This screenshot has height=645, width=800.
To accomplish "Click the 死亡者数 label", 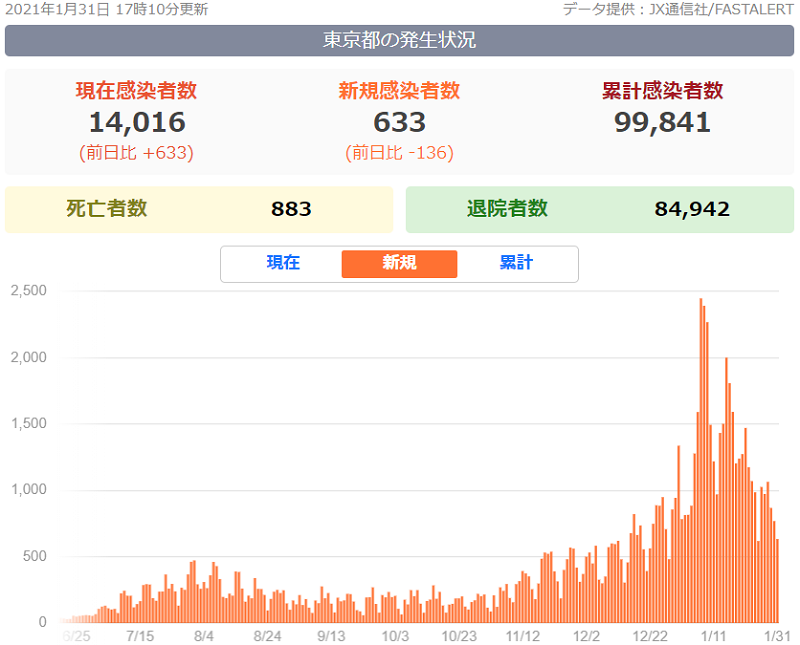I will pos(107,209).
